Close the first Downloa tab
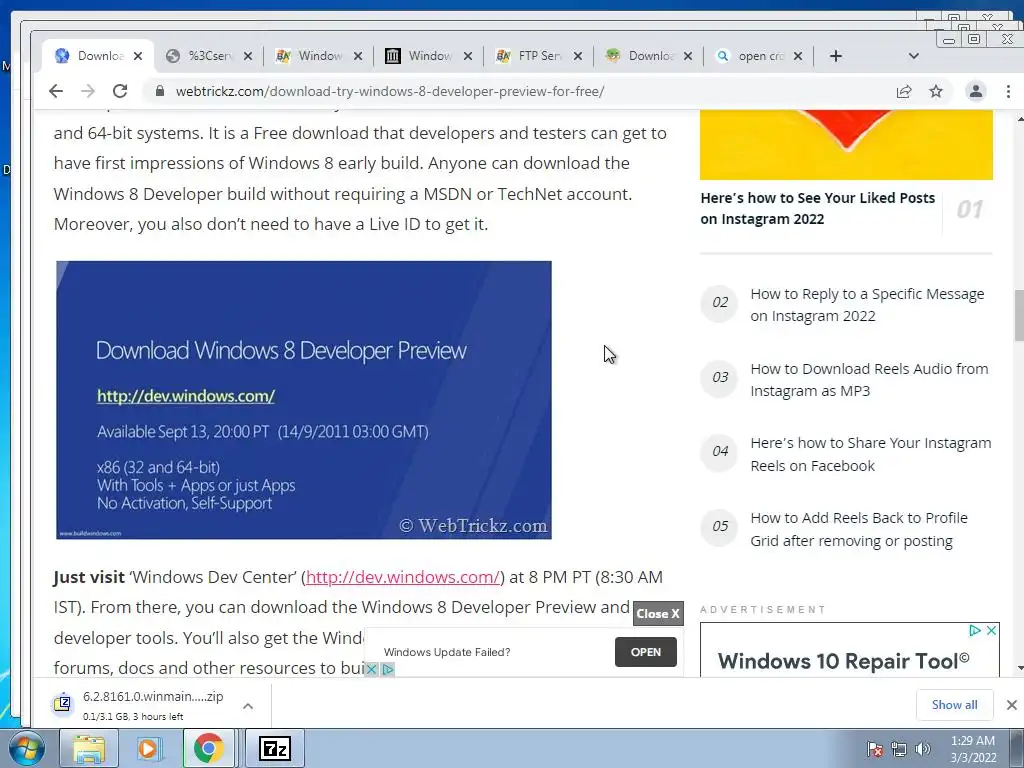The height and width of the screenshot is (768, 1024). point(138,56)
